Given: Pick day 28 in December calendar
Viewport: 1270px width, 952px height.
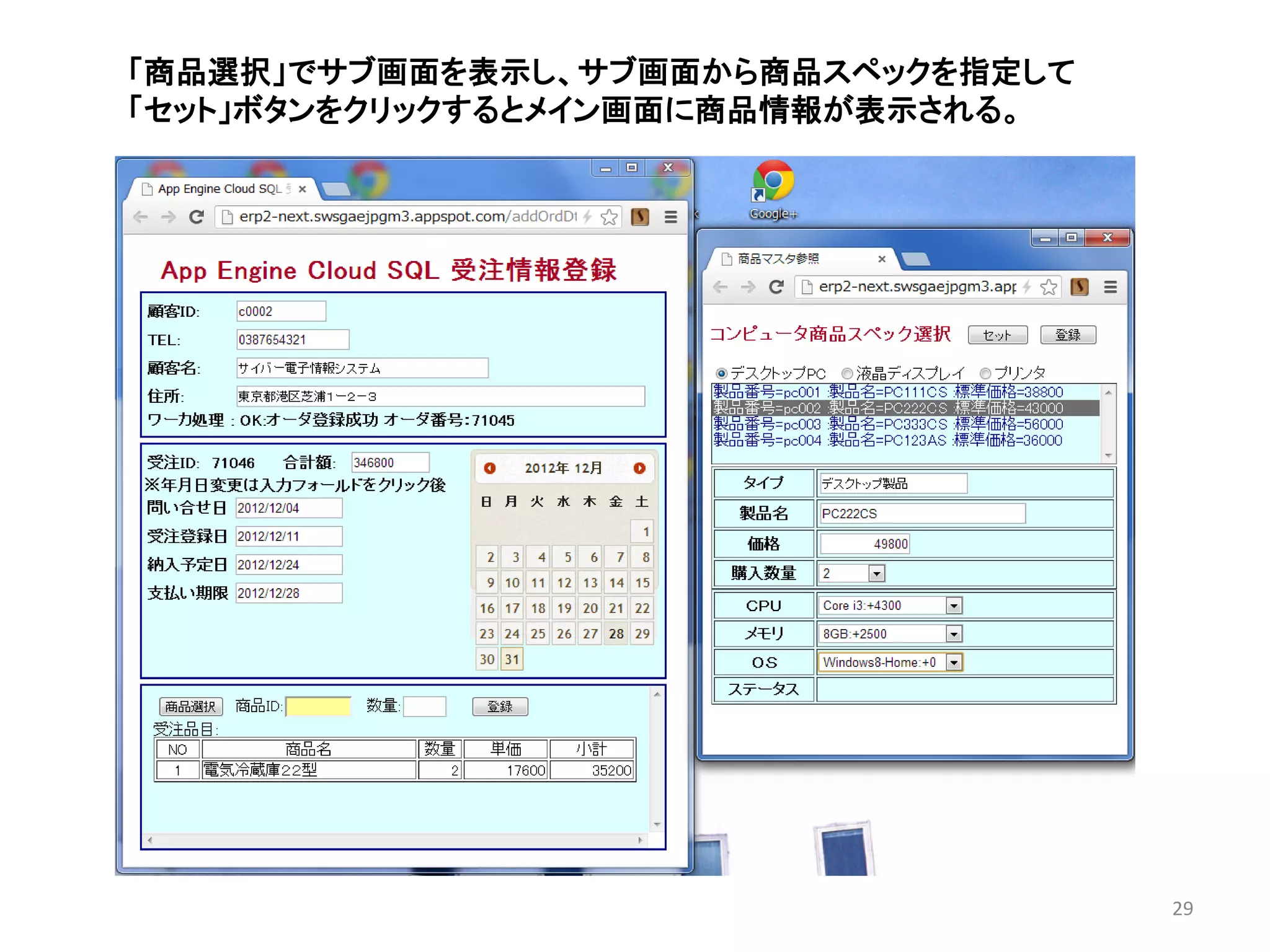Looking at the screenshot, I should (x=616, y=633).
